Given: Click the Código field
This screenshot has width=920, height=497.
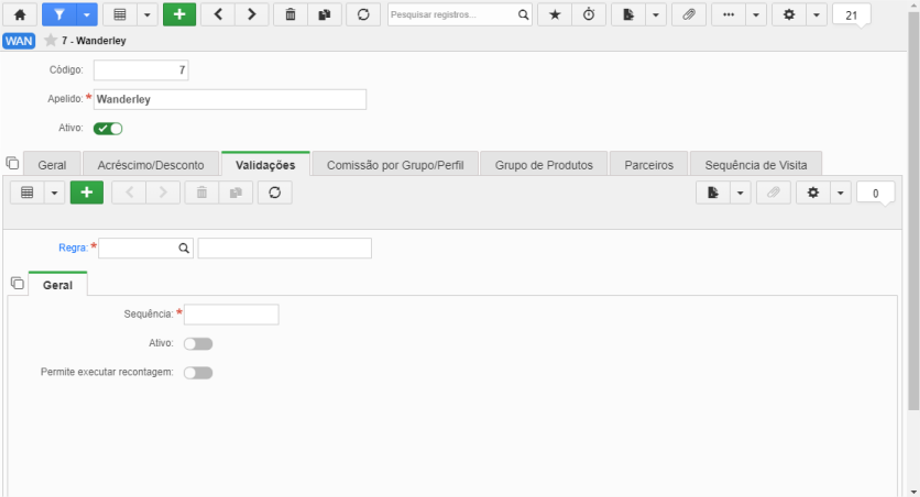Looking at the screenshot, I should [x=141, y=70].
